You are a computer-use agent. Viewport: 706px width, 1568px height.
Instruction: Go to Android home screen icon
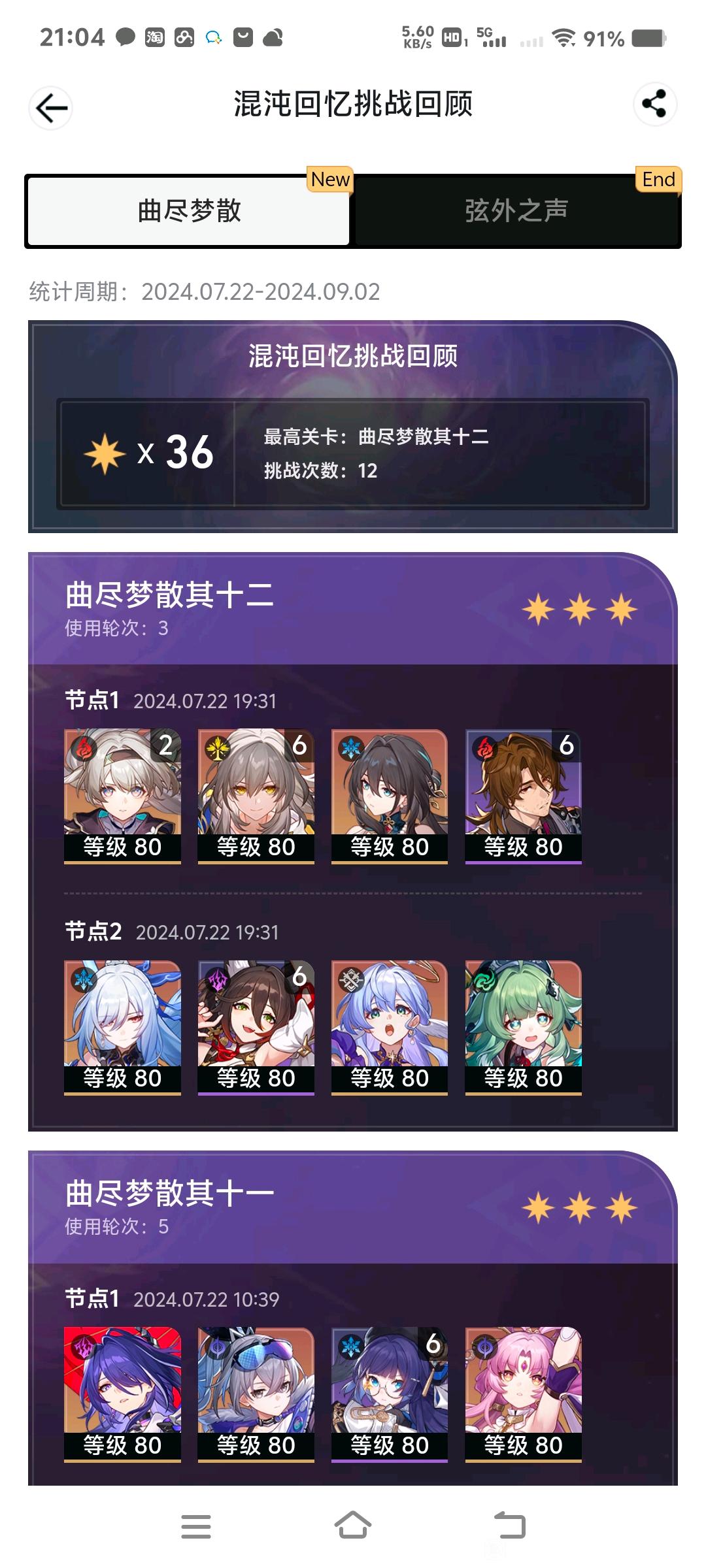pyautogui.click(x=353, y=1526)
